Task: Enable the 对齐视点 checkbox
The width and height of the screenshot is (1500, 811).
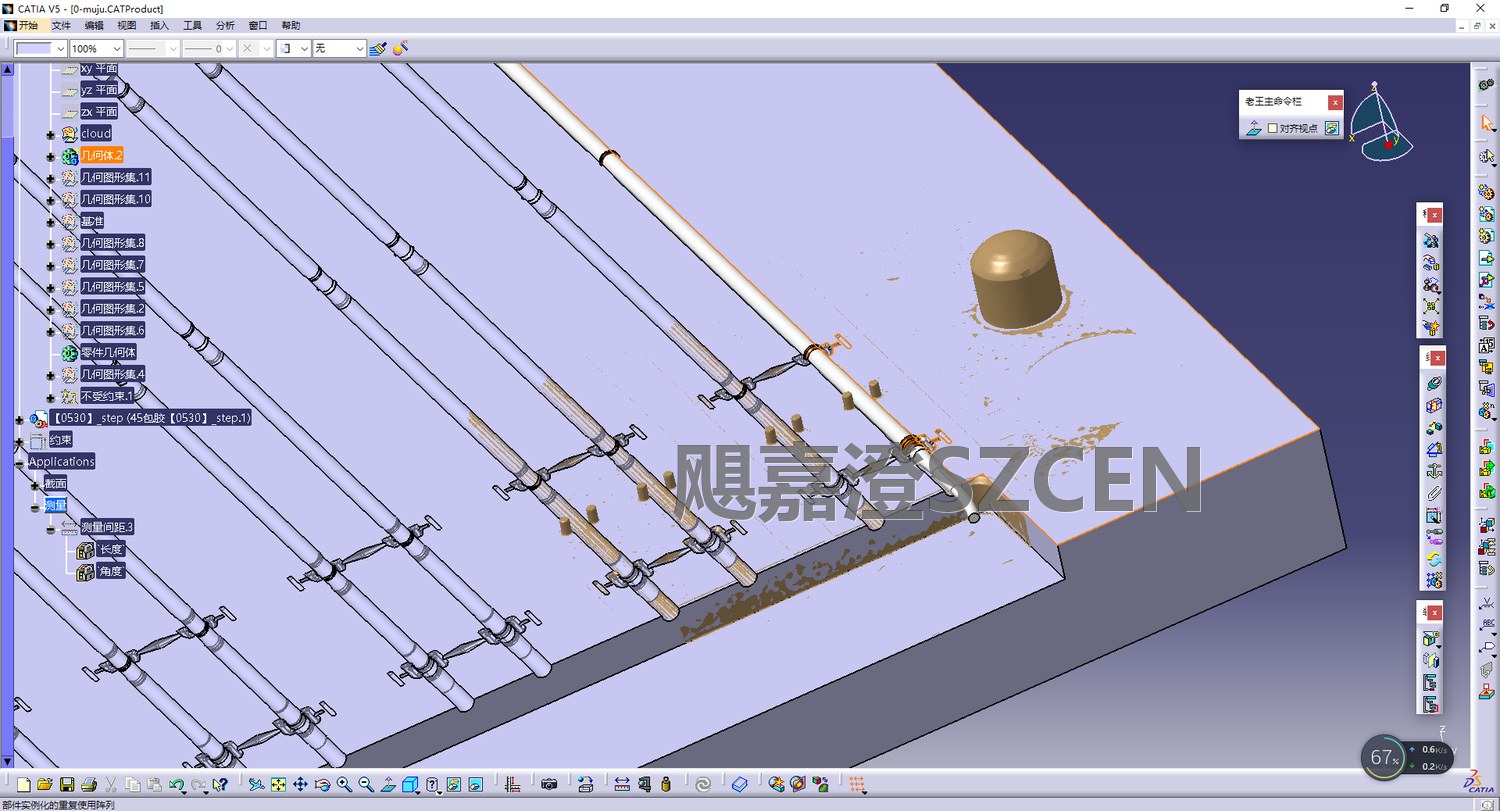Action: coord(1273,128)
